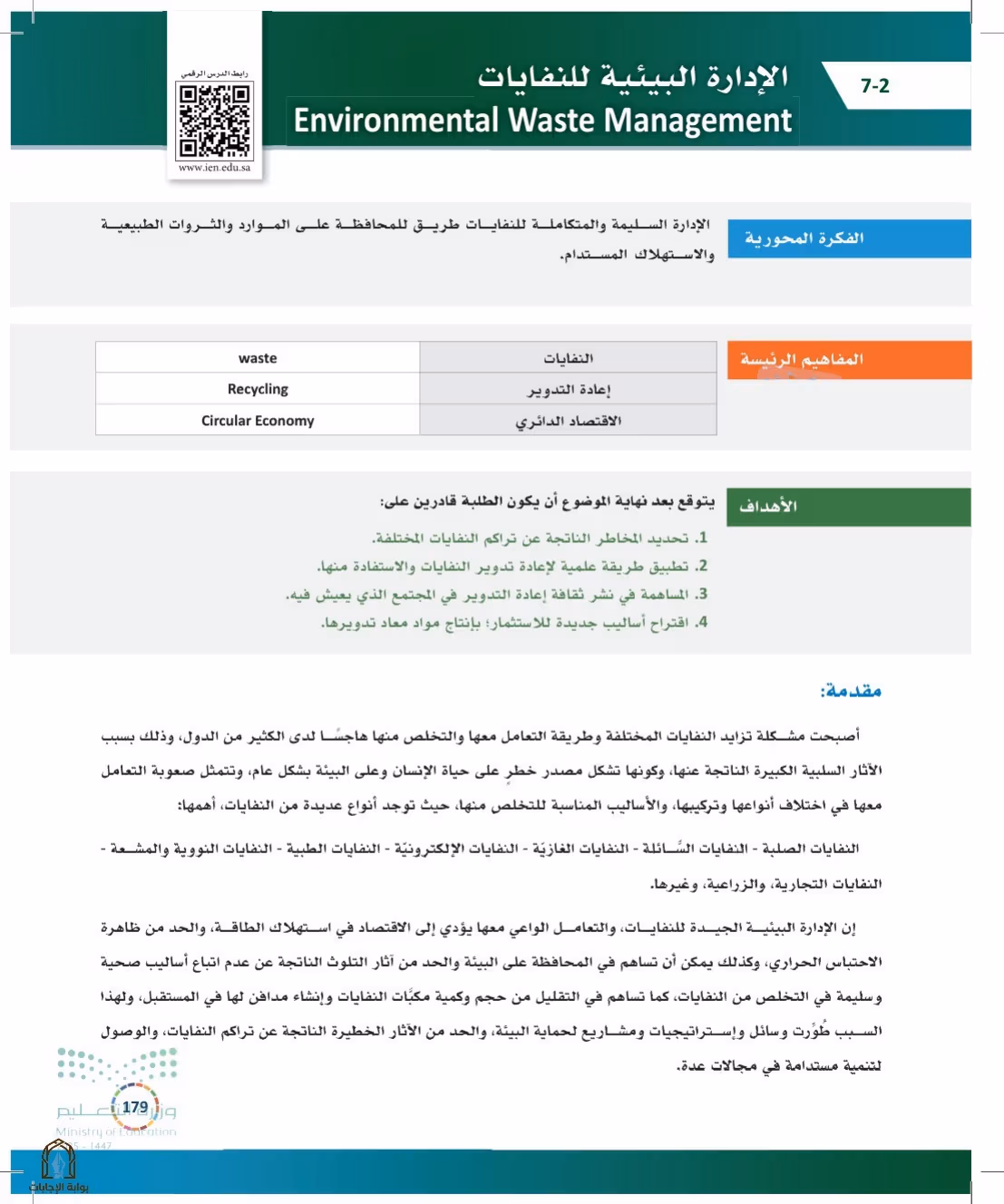Click the الاقتصاد الدائري table cell

coord(569,421)
